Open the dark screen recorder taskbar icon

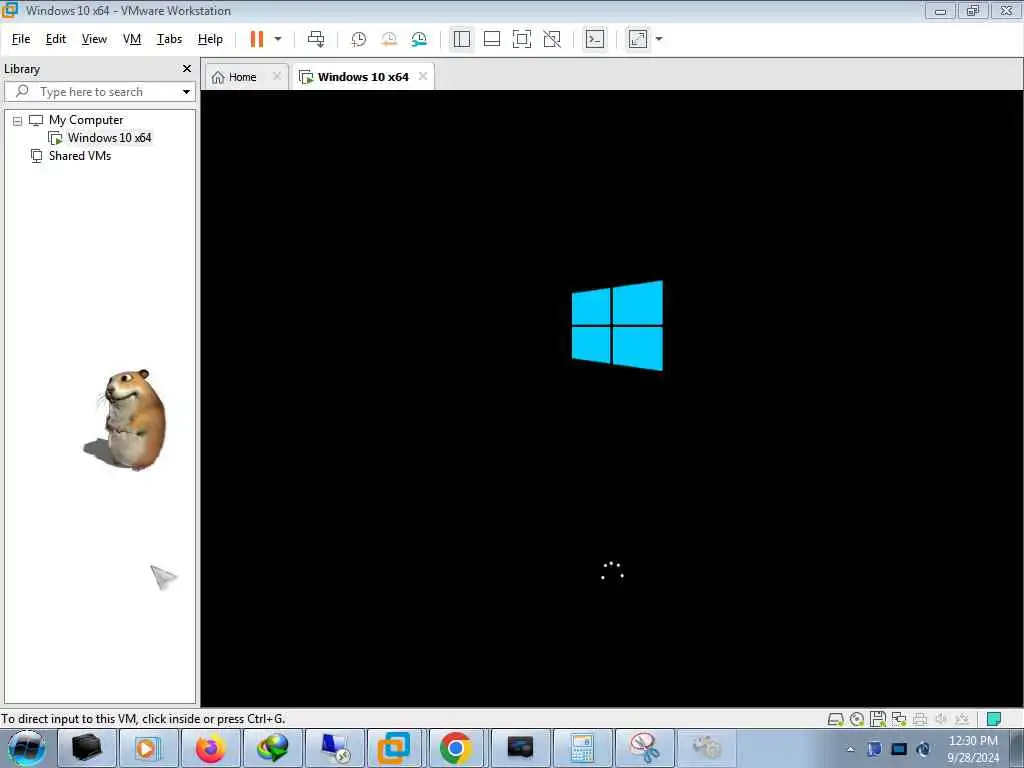tap(520, 748)
